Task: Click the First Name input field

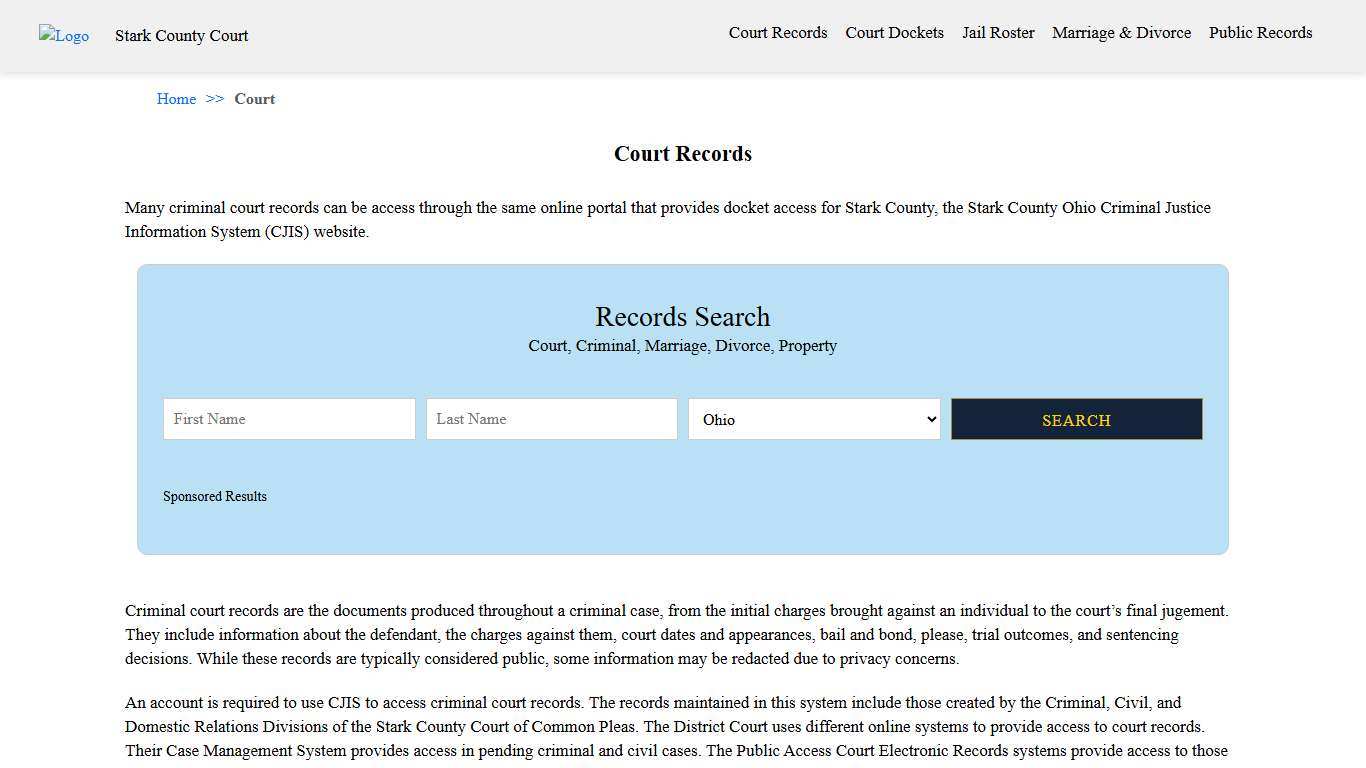Action: (x=289, y=419)
